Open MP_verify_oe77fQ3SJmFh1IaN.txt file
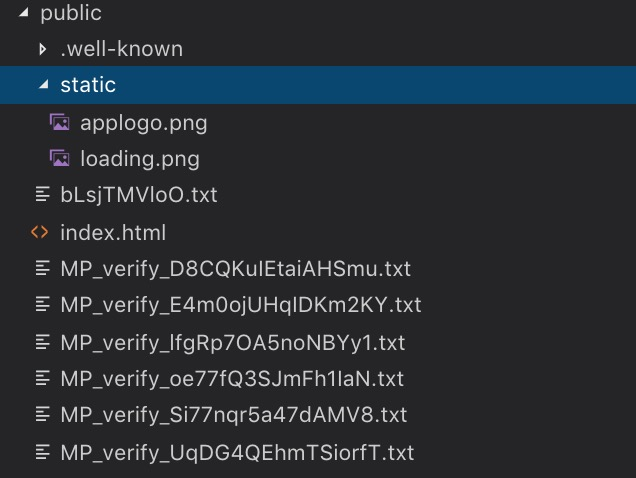The height and width of the screenshot is (478, 636). 232,379
